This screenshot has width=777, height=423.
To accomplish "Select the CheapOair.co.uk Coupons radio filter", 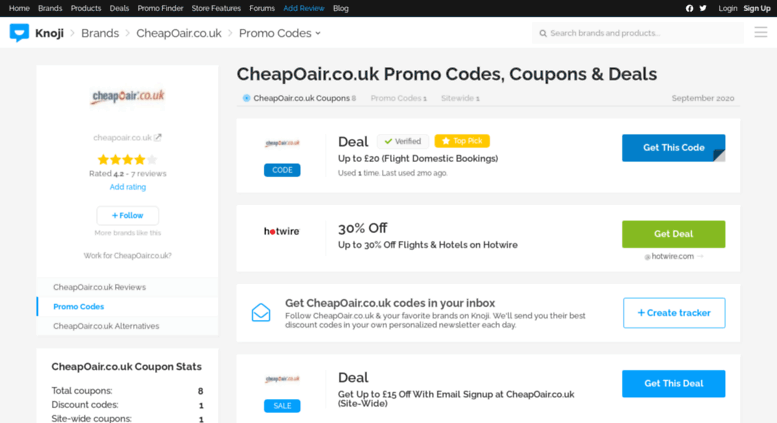I will point(246,98).
